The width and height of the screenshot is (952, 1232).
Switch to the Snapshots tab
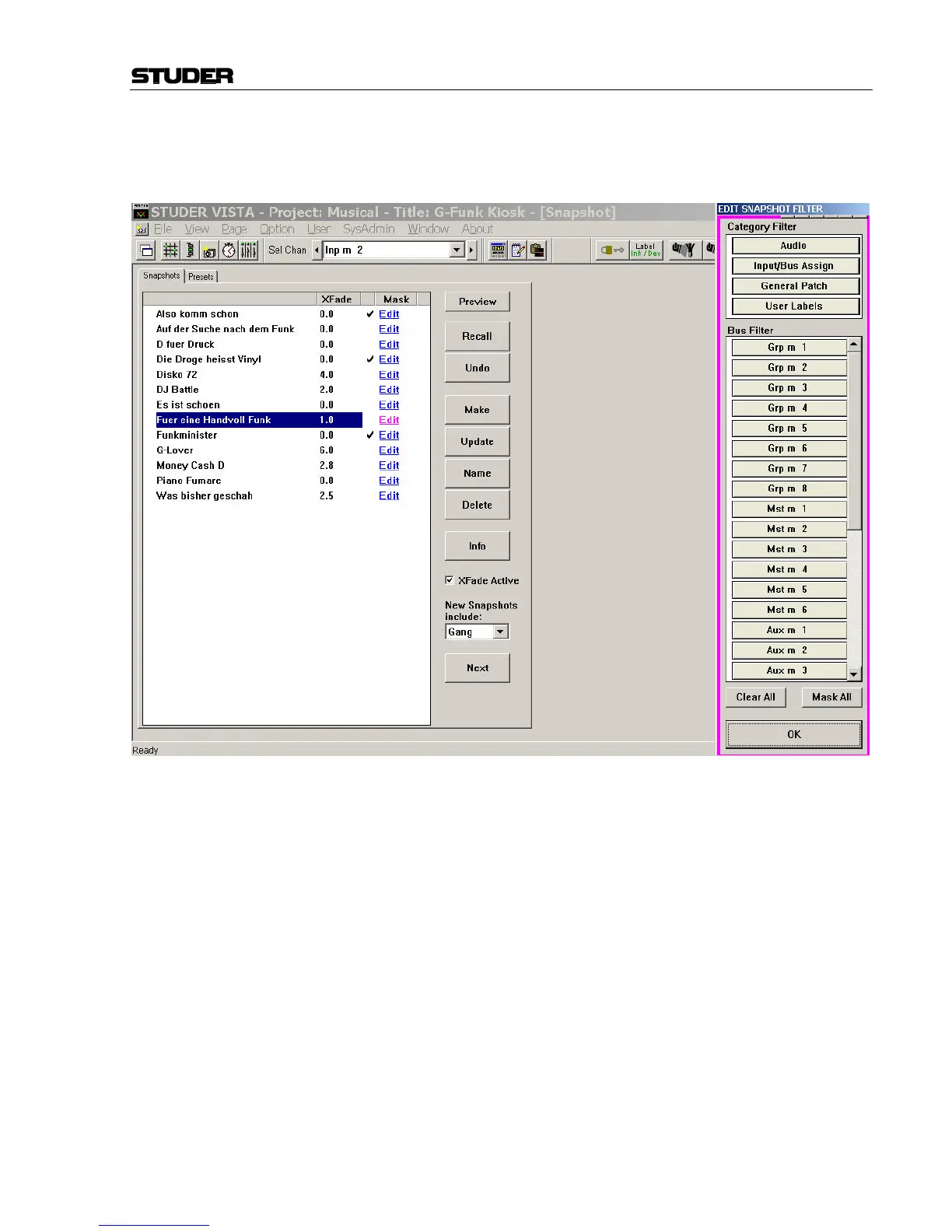coord(162,276)
